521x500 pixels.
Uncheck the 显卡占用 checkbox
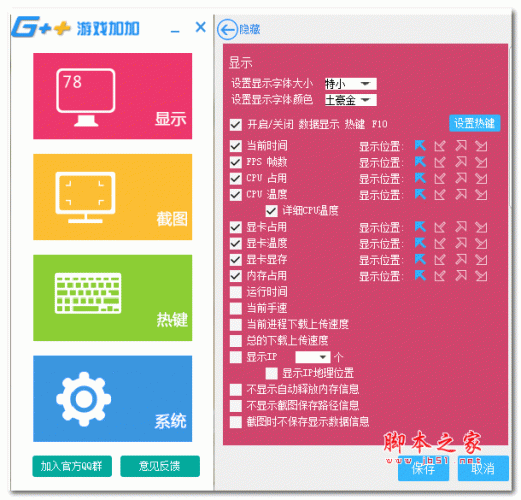tap(236, 227)
